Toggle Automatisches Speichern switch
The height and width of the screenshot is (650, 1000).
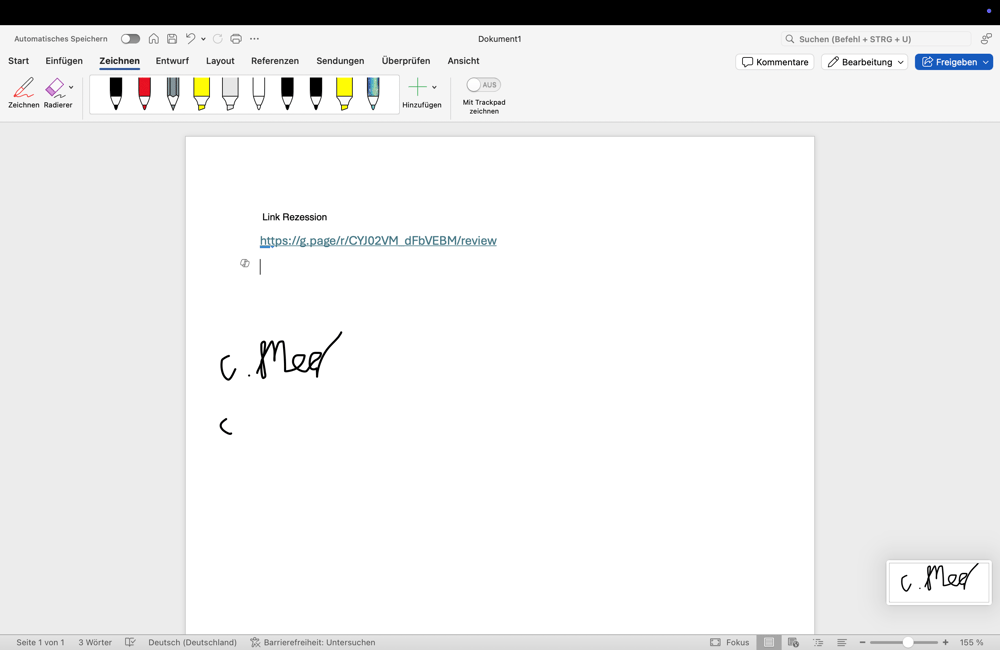[130, 39]
